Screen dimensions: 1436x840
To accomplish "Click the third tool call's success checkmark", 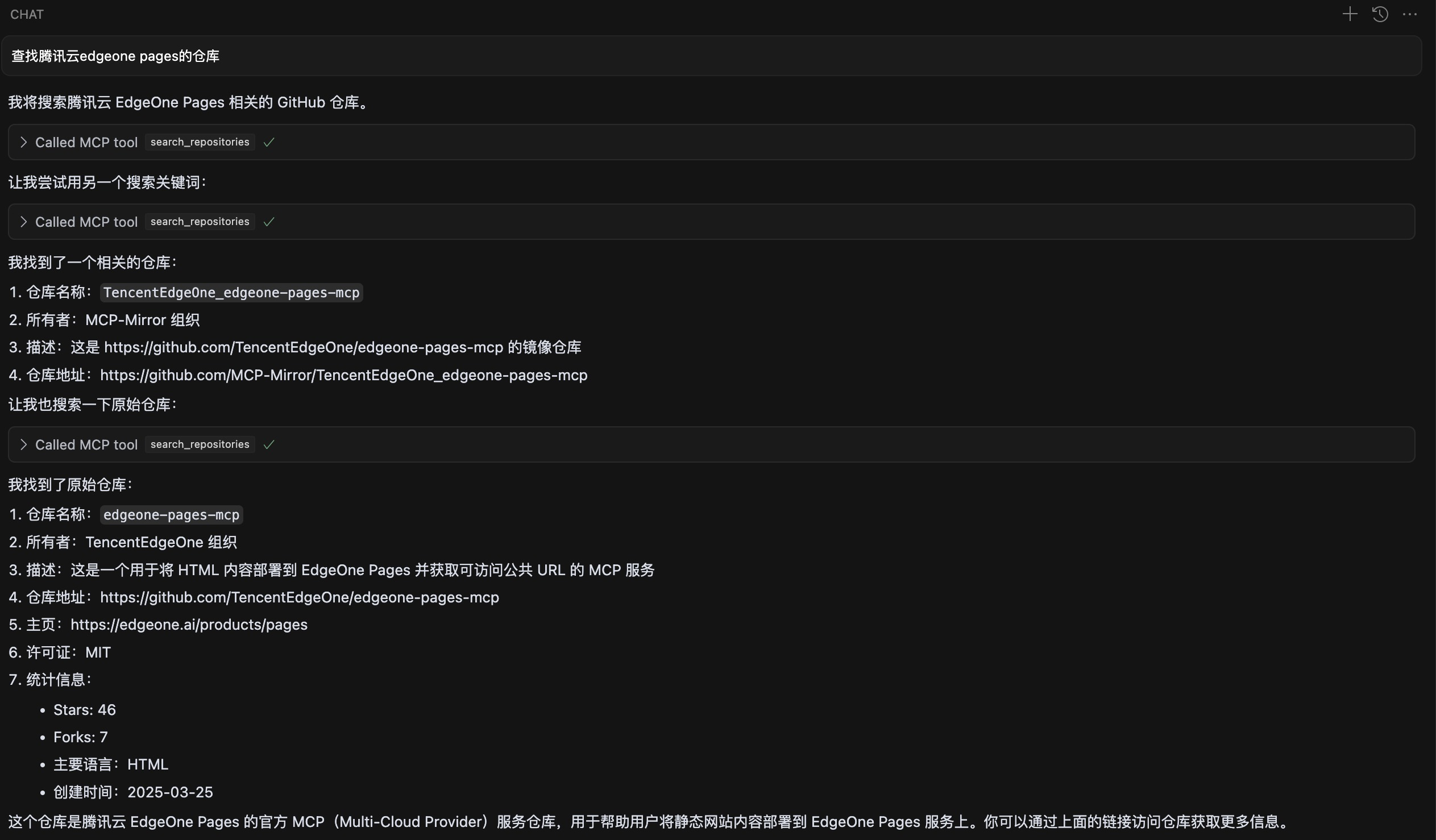I will [x=269, y=444].
